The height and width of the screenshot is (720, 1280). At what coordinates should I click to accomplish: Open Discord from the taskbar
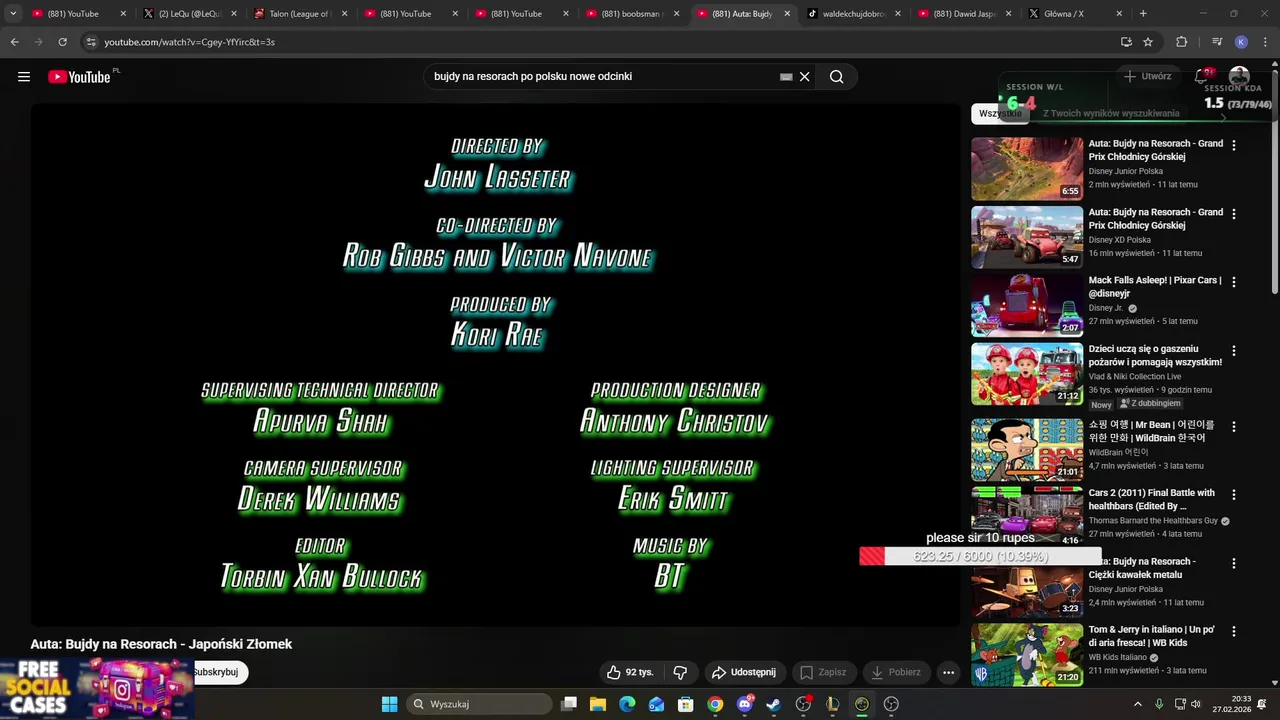(x=744, y=704)
